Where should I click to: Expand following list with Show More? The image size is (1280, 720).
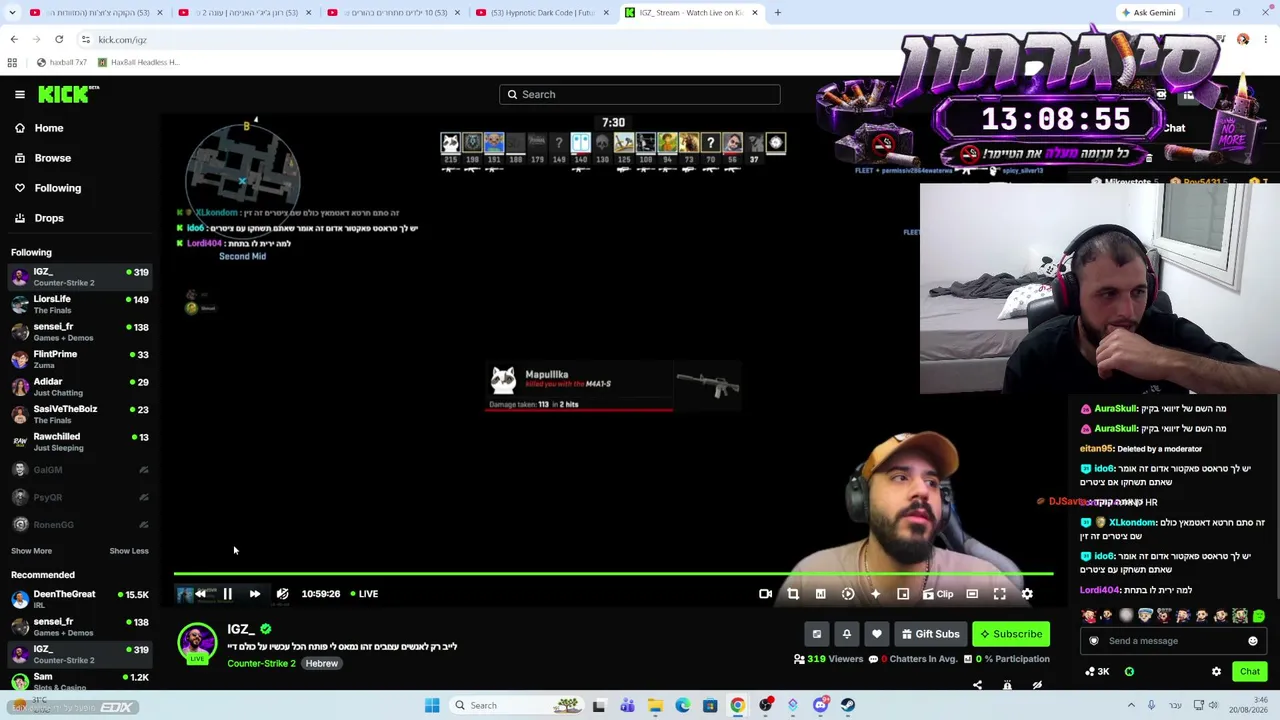tap(31, 551)
